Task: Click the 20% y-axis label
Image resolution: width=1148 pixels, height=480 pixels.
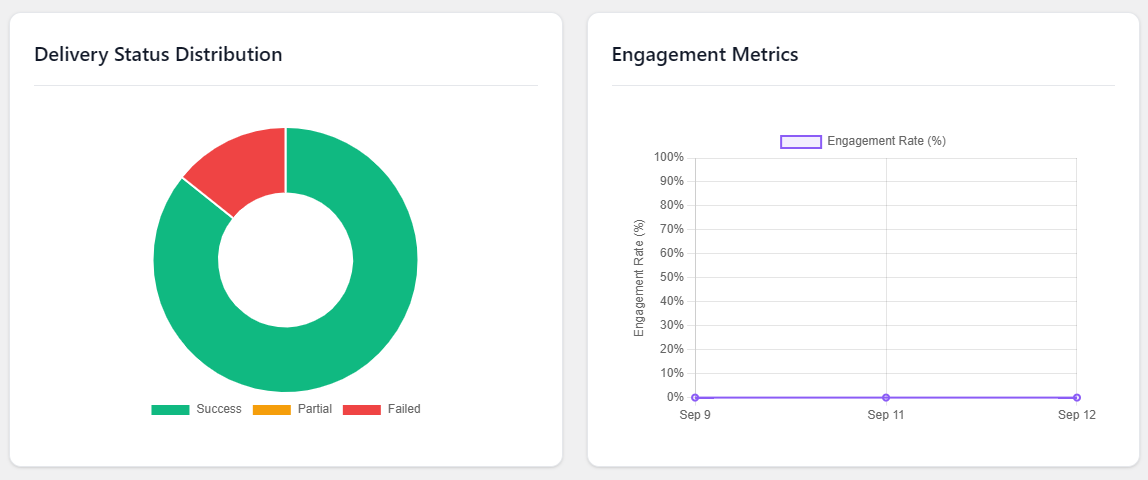Action: [x=671, y=349]
